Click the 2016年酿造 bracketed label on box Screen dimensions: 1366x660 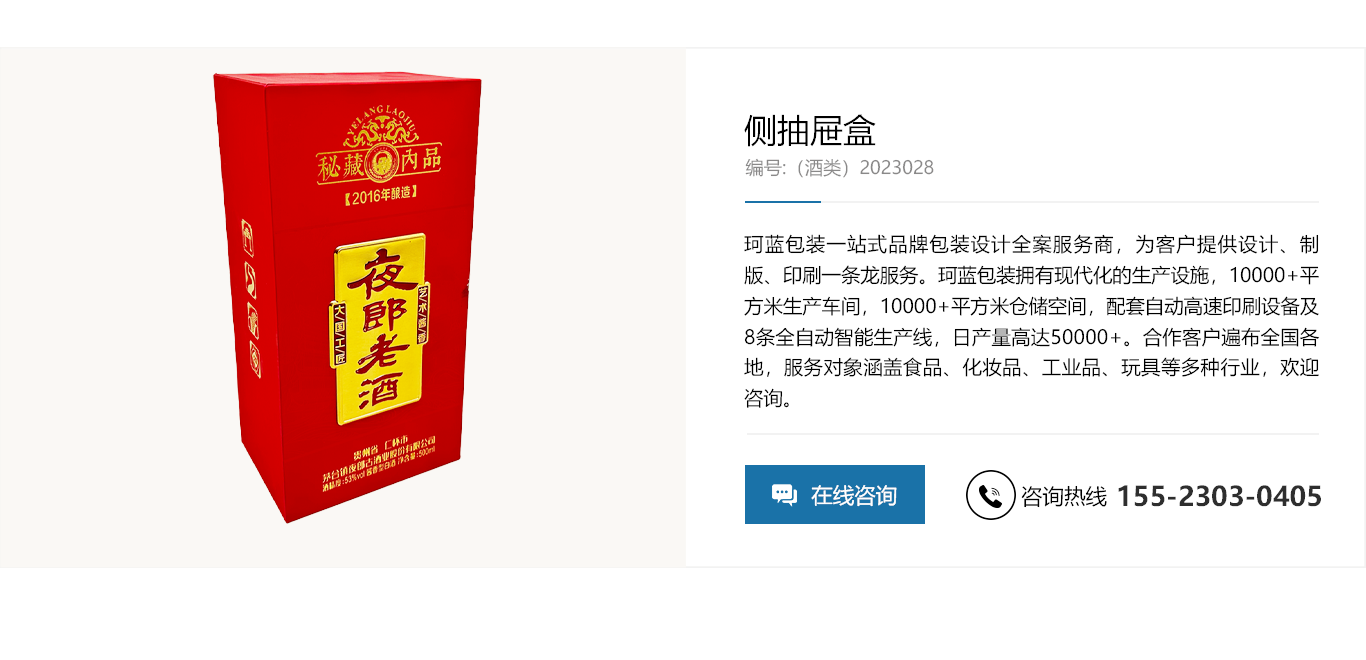click(x=379, y=195)
